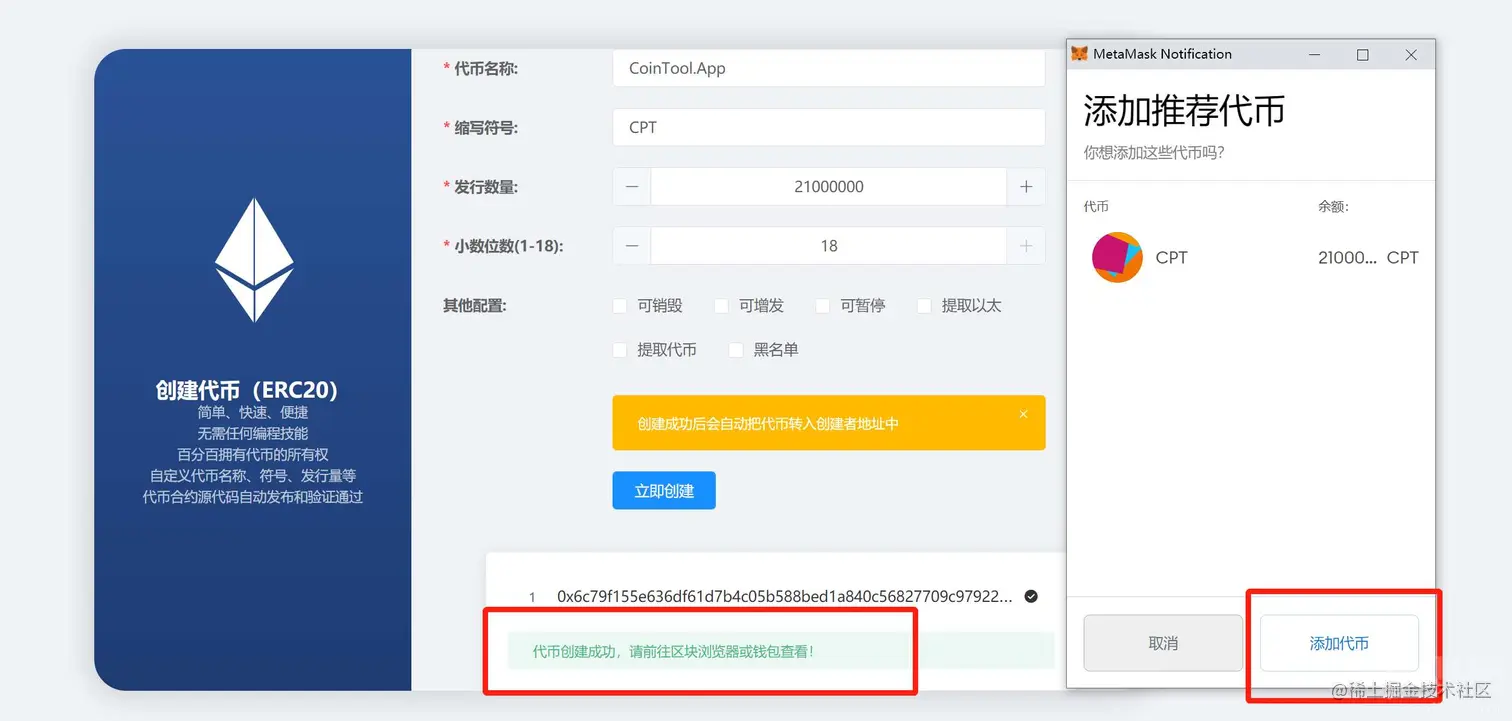Decrease 小数位数 with the minus button

pyautogui.click(x=632, y=246)
